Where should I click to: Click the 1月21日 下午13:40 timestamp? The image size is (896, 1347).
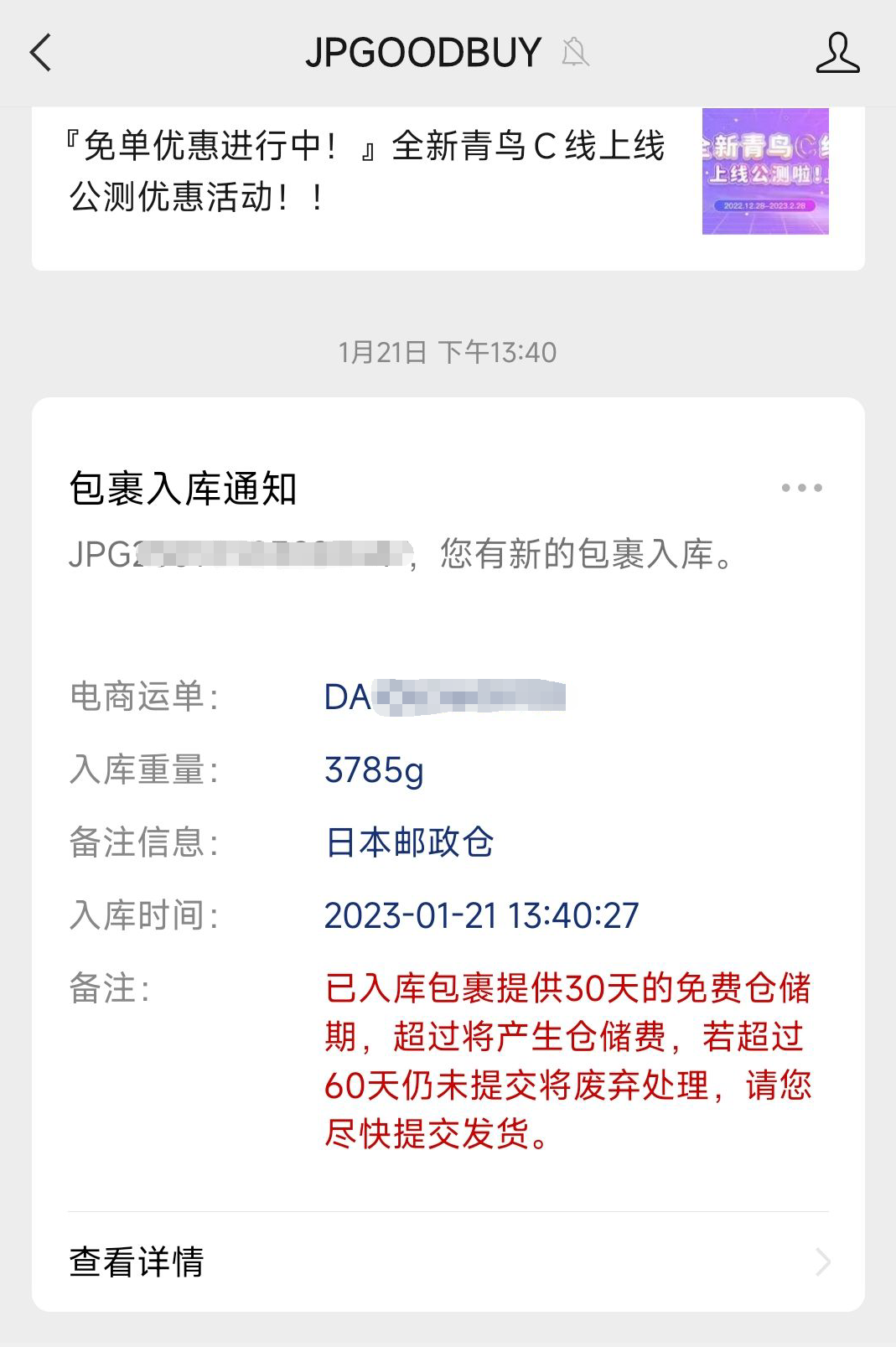tap(448, 352)
